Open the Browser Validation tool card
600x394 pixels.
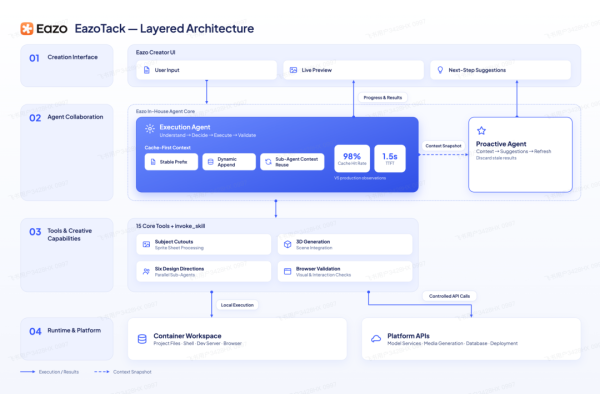click(345, 272)
